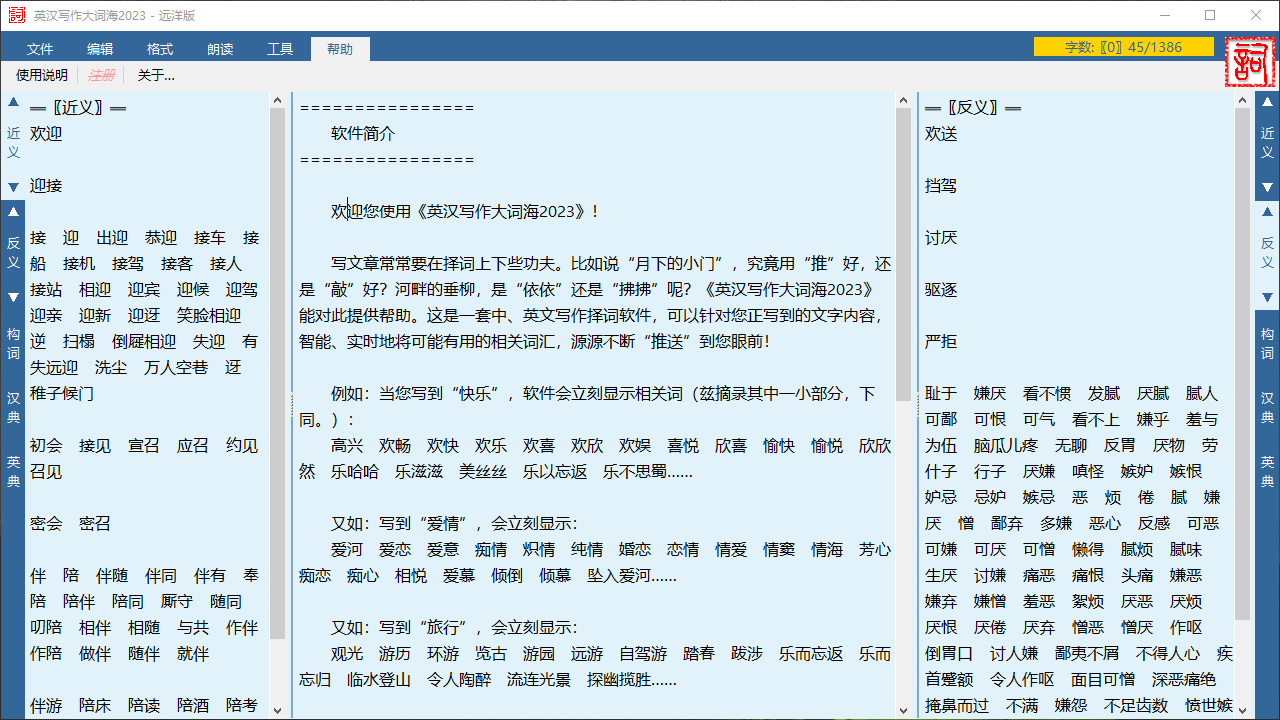Screen dimensions: 1280x720
Task: Click the arrow below the right 反义 label
Action: (1267, 297)
